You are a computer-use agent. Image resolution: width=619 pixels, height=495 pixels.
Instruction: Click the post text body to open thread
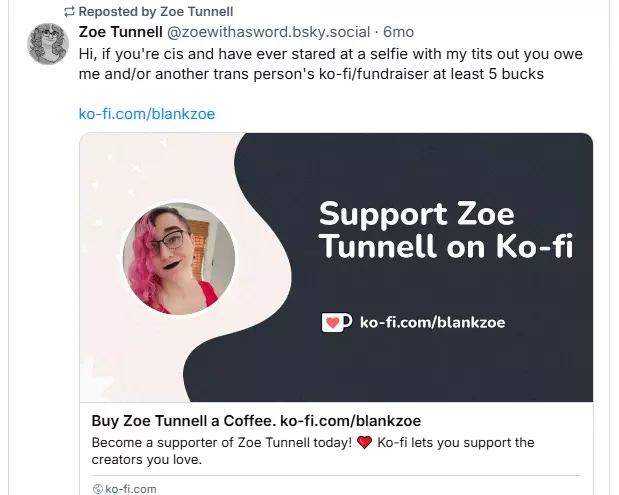coord(330,63)
